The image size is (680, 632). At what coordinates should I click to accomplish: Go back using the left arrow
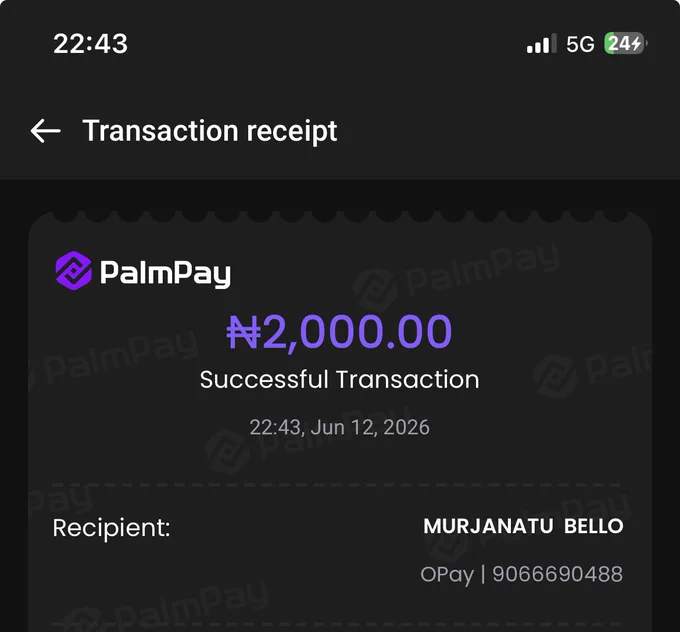(45, 131)
